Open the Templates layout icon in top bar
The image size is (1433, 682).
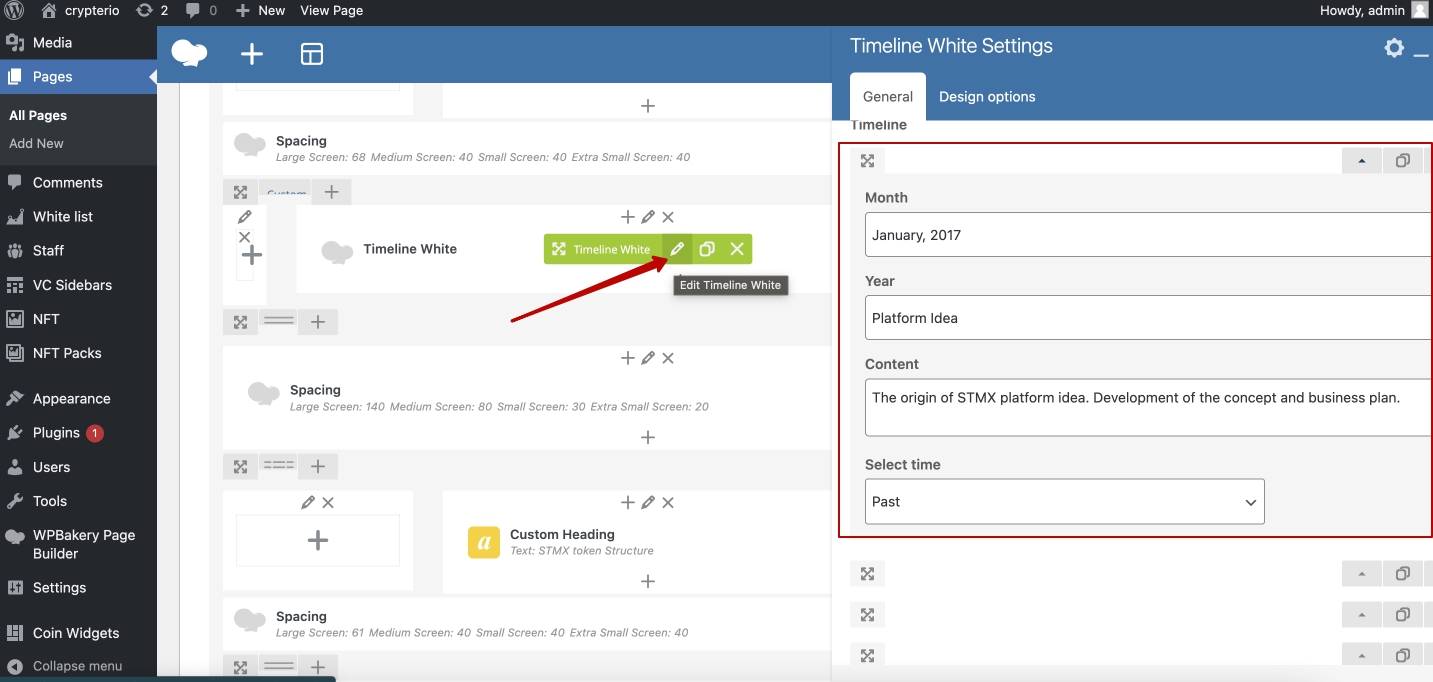tap(312, 54)
